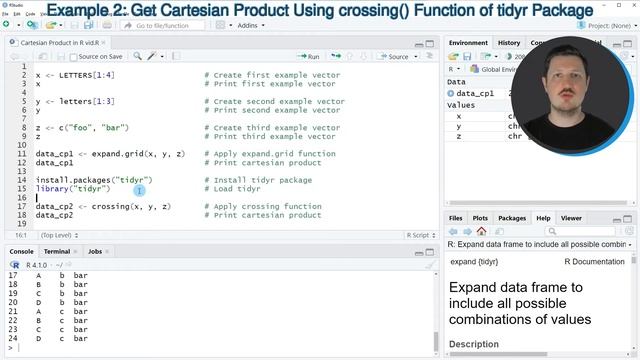Image resolution: width=640 pixels, height=360 pixels.
Task: Click the load workspace folder icon
Action: point(453,56)
